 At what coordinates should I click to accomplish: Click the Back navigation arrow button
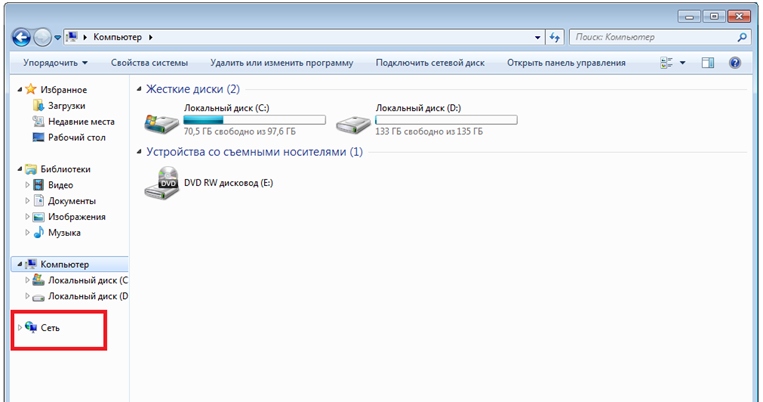(21, 37)
